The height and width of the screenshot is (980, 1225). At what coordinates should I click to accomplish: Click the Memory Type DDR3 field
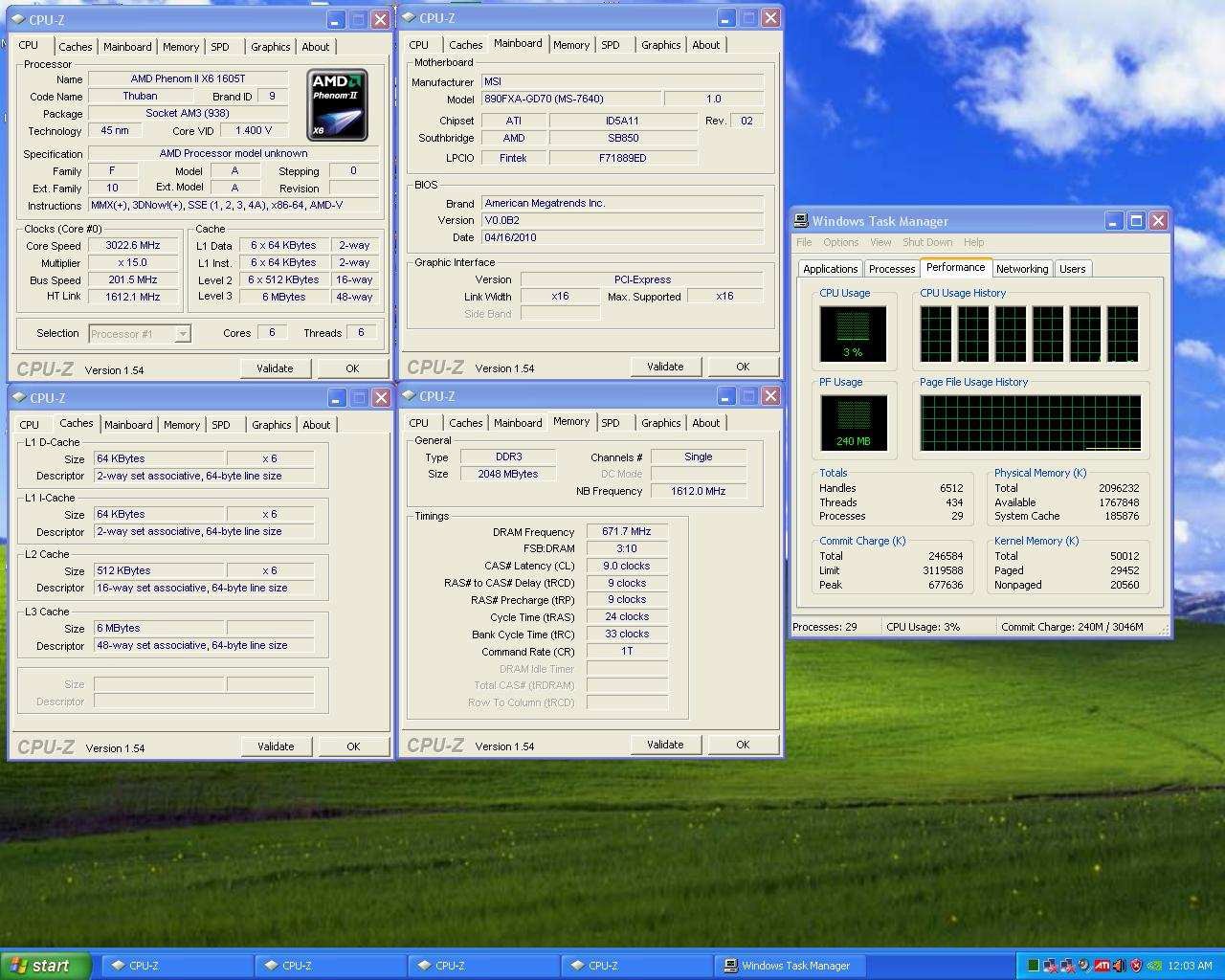pyautogui.click(x=508, y=457)
